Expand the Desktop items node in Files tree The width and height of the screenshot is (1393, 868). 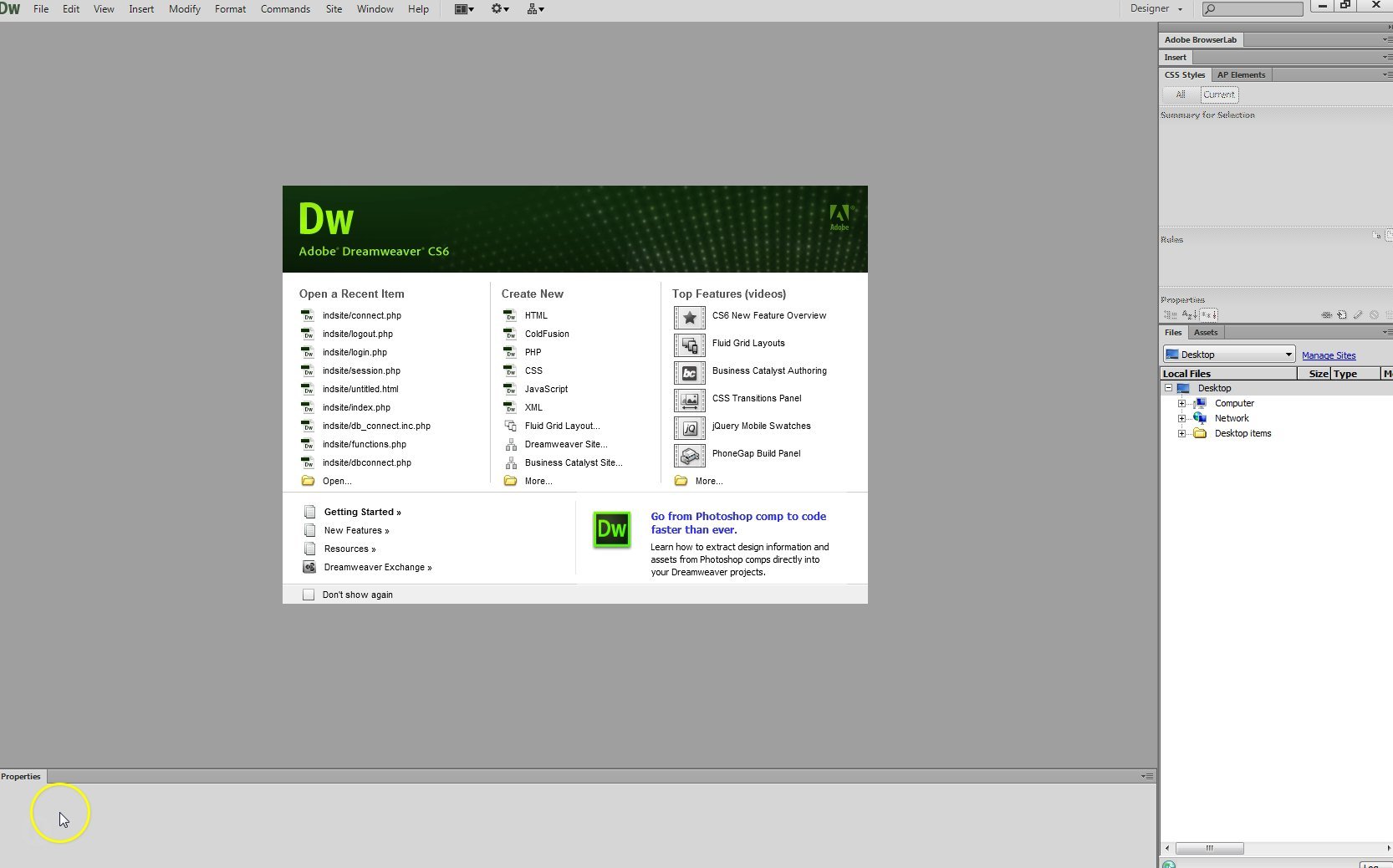tap(1181, 433)
